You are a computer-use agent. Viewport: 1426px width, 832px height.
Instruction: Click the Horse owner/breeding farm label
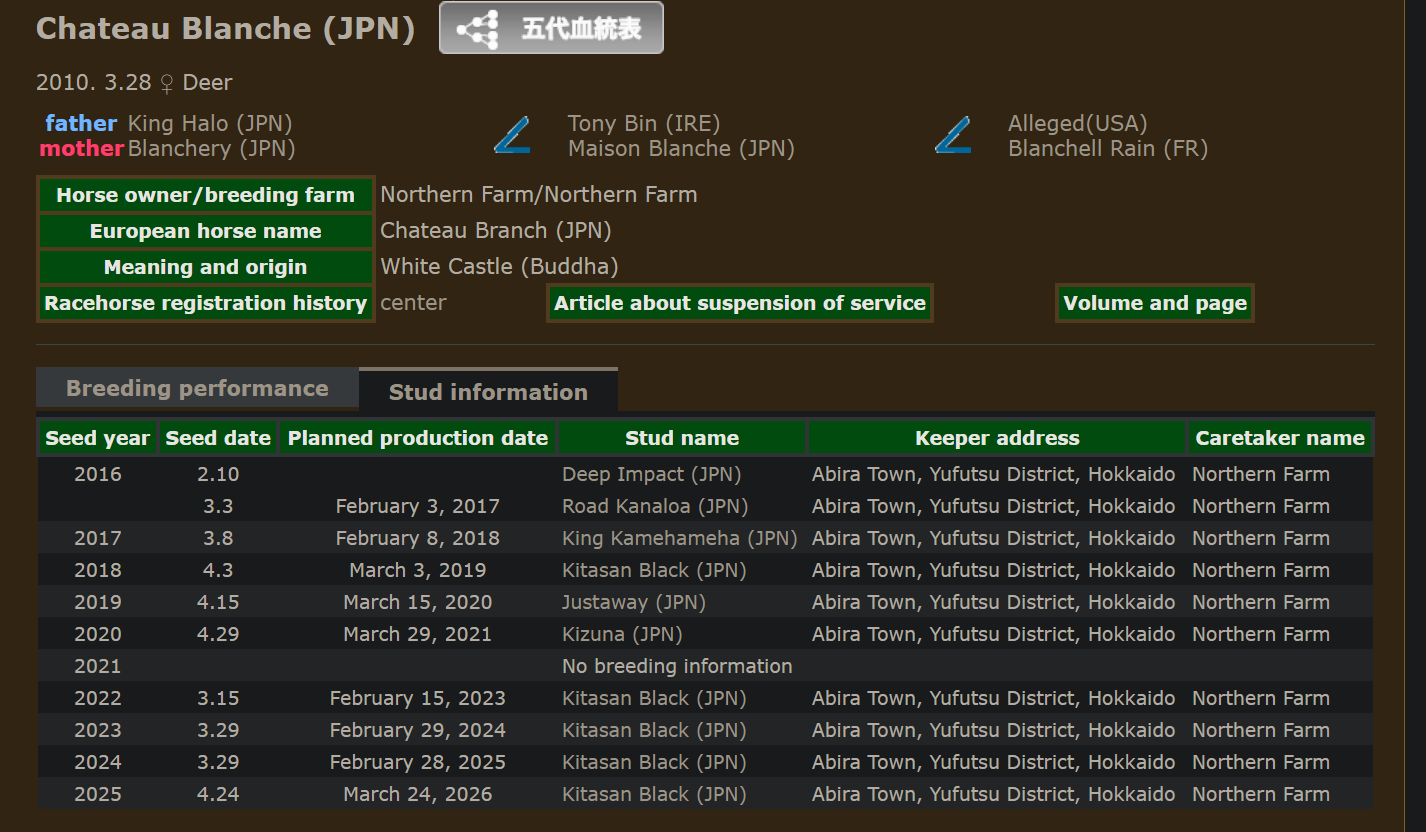point(205,195)
